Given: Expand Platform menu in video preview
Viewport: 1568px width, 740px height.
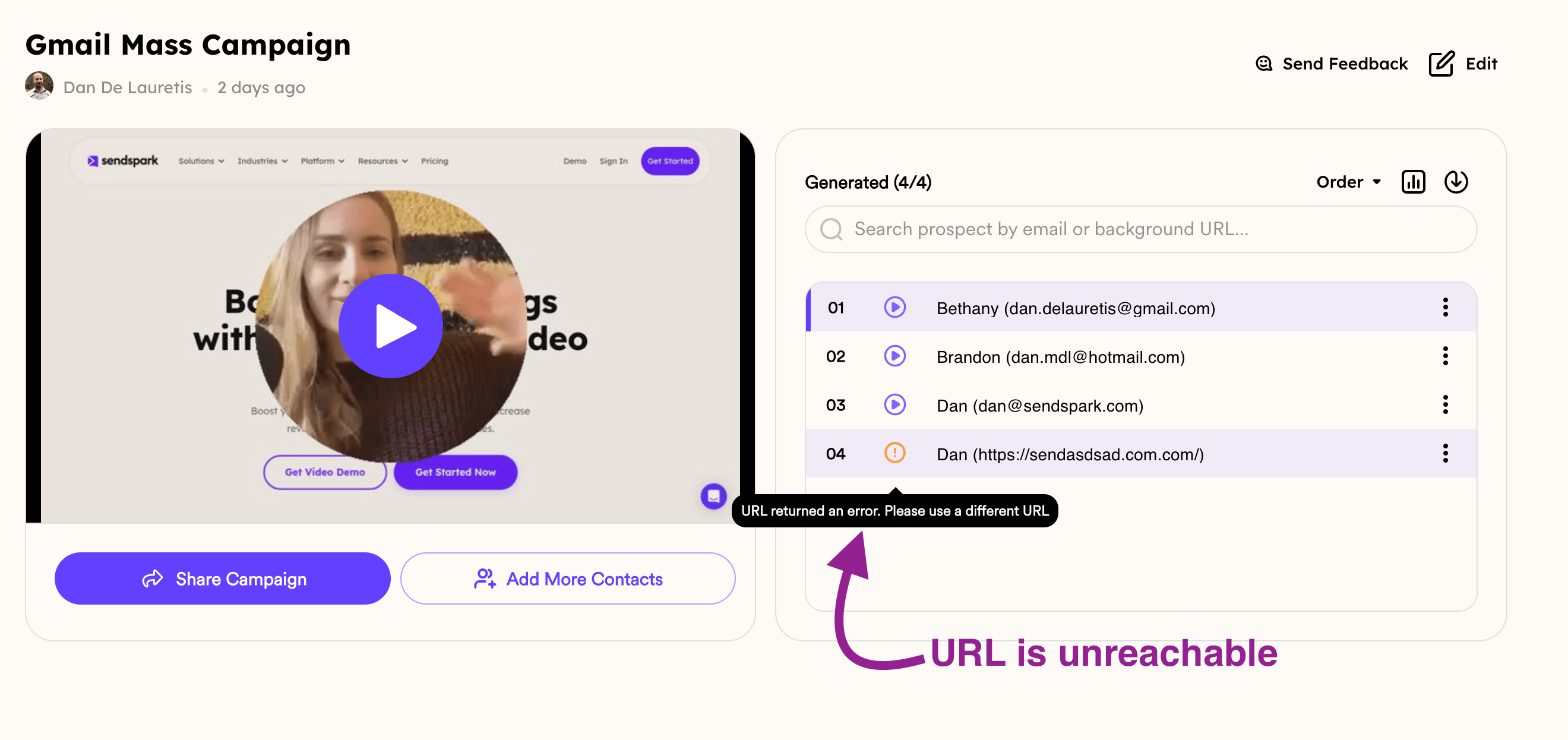Looking at the screenshot, I should tap(323, 161).
